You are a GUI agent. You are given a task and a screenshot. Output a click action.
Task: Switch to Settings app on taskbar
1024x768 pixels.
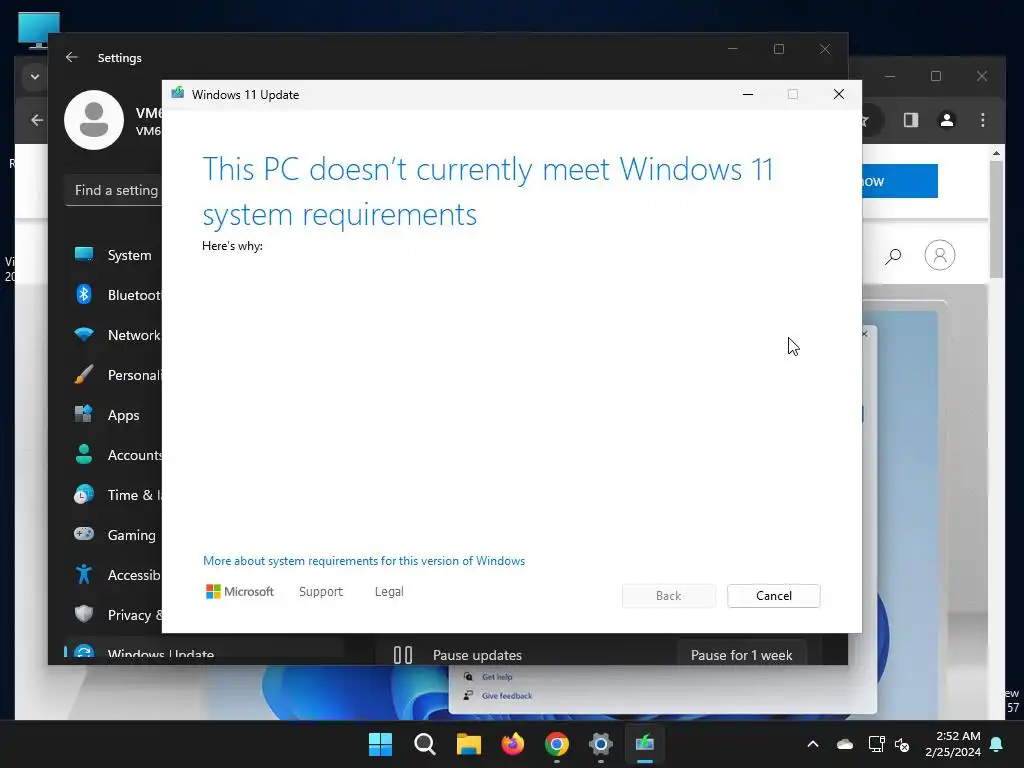coord(601,744)
